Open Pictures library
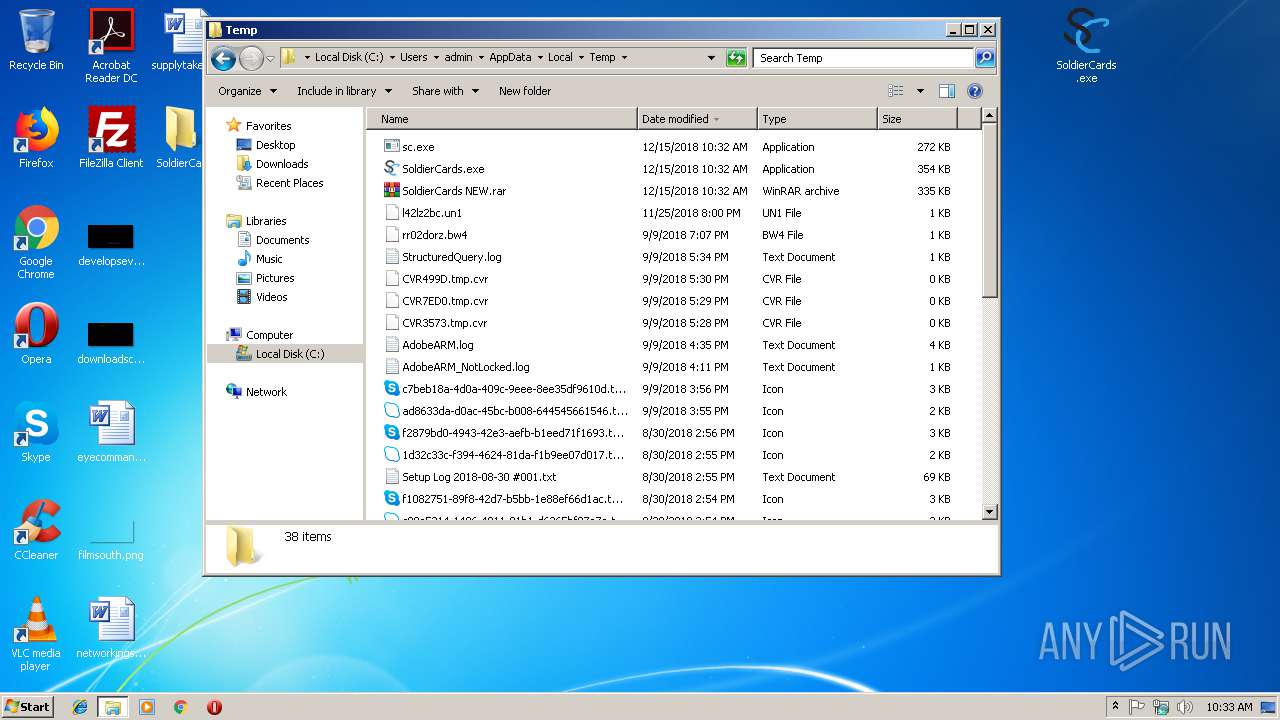 [275, 278]
